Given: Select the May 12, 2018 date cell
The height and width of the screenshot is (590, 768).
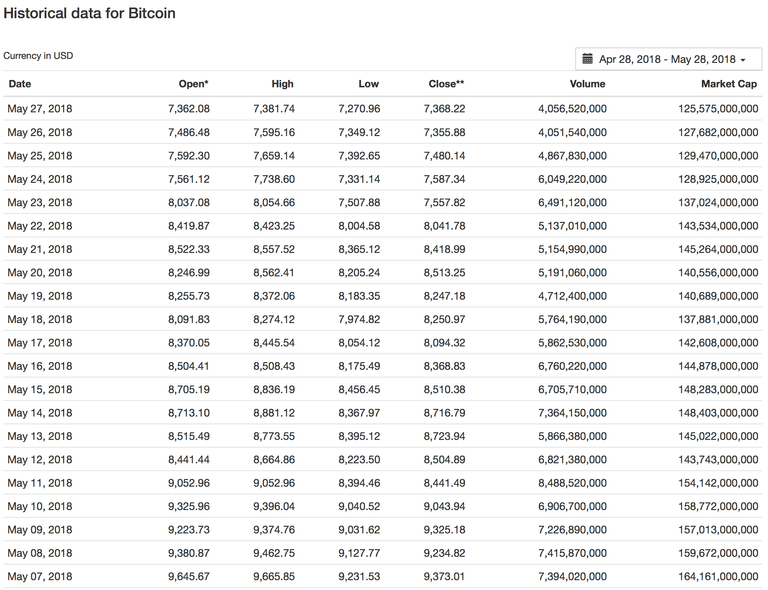Looking at the screenshot, I should tap(40, 460).
